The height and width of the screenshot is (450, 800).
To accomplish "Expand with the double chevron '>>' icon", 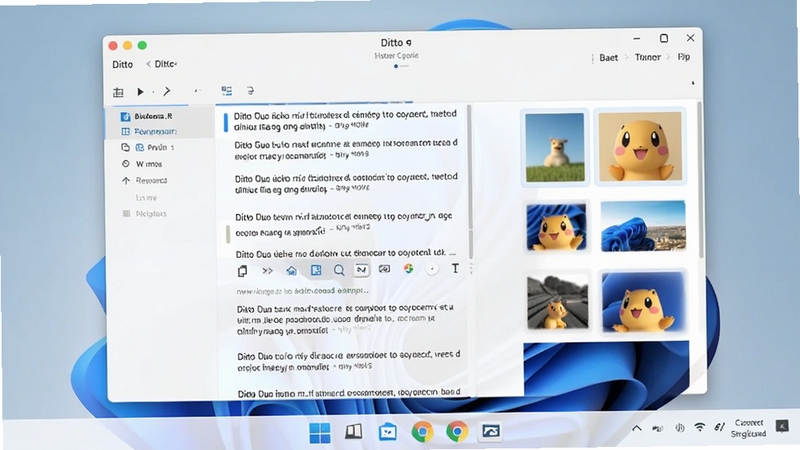I will pyautogui.click(x=267, y=271).
